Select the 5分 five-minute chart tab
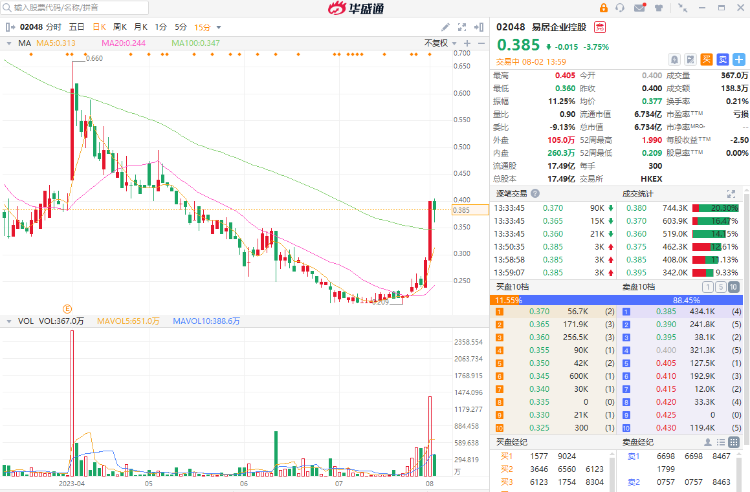 click(180, 27)
